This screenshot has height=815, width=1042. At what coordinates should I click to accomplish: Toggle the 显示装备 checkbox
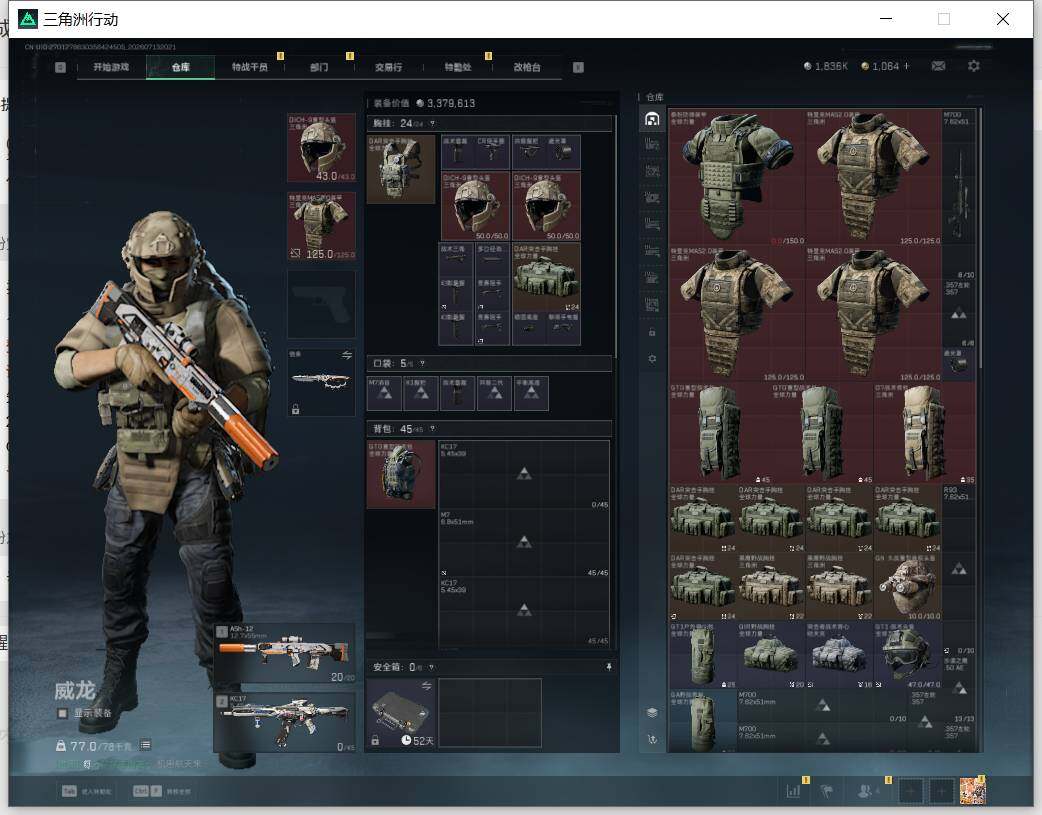click(x=62, y=713)
